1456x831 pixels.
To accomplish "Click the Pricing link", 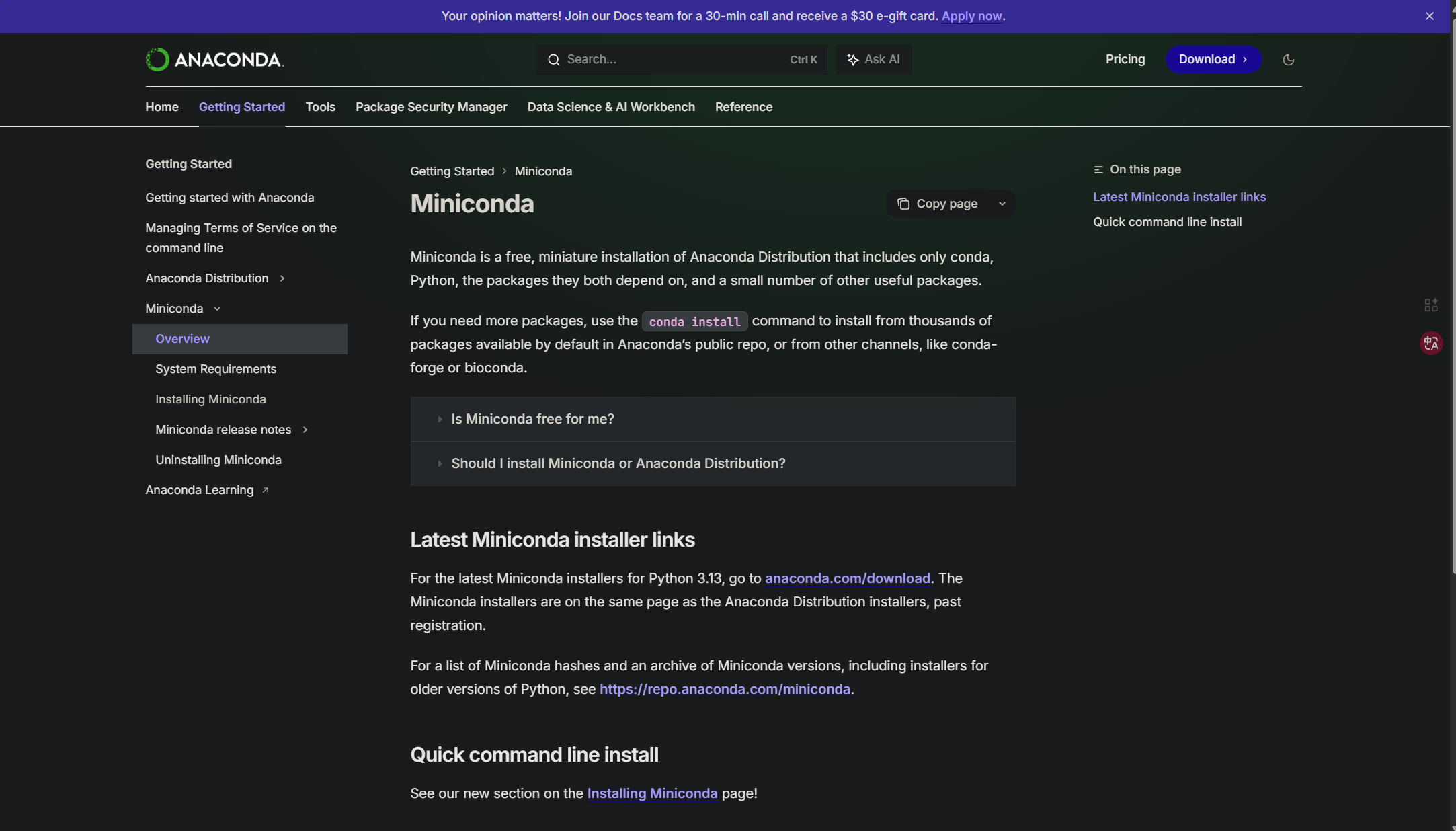I will [x=1125, y=59].
